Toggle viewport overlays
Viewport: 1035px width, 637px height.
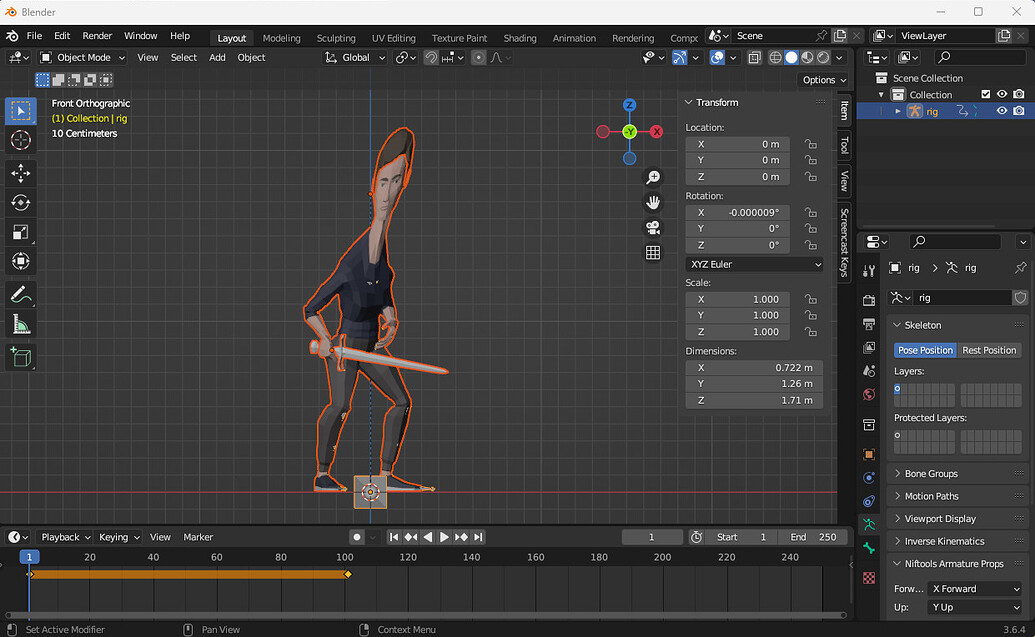(x=717, y=57)
